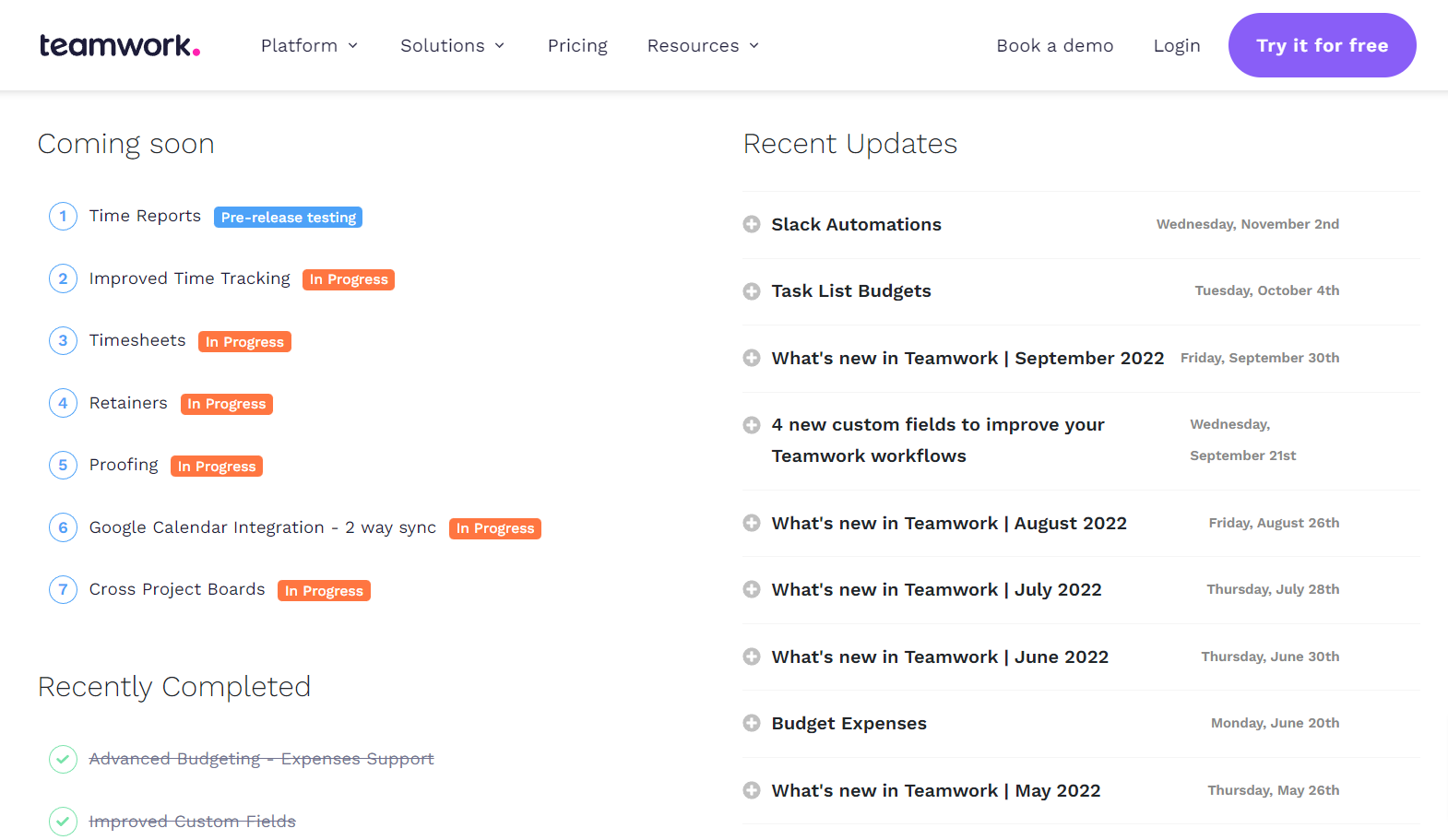Select Improved Custom Fields strikethrough text
The height and width of the screenshot is (840, 1448).
(193, 822)
